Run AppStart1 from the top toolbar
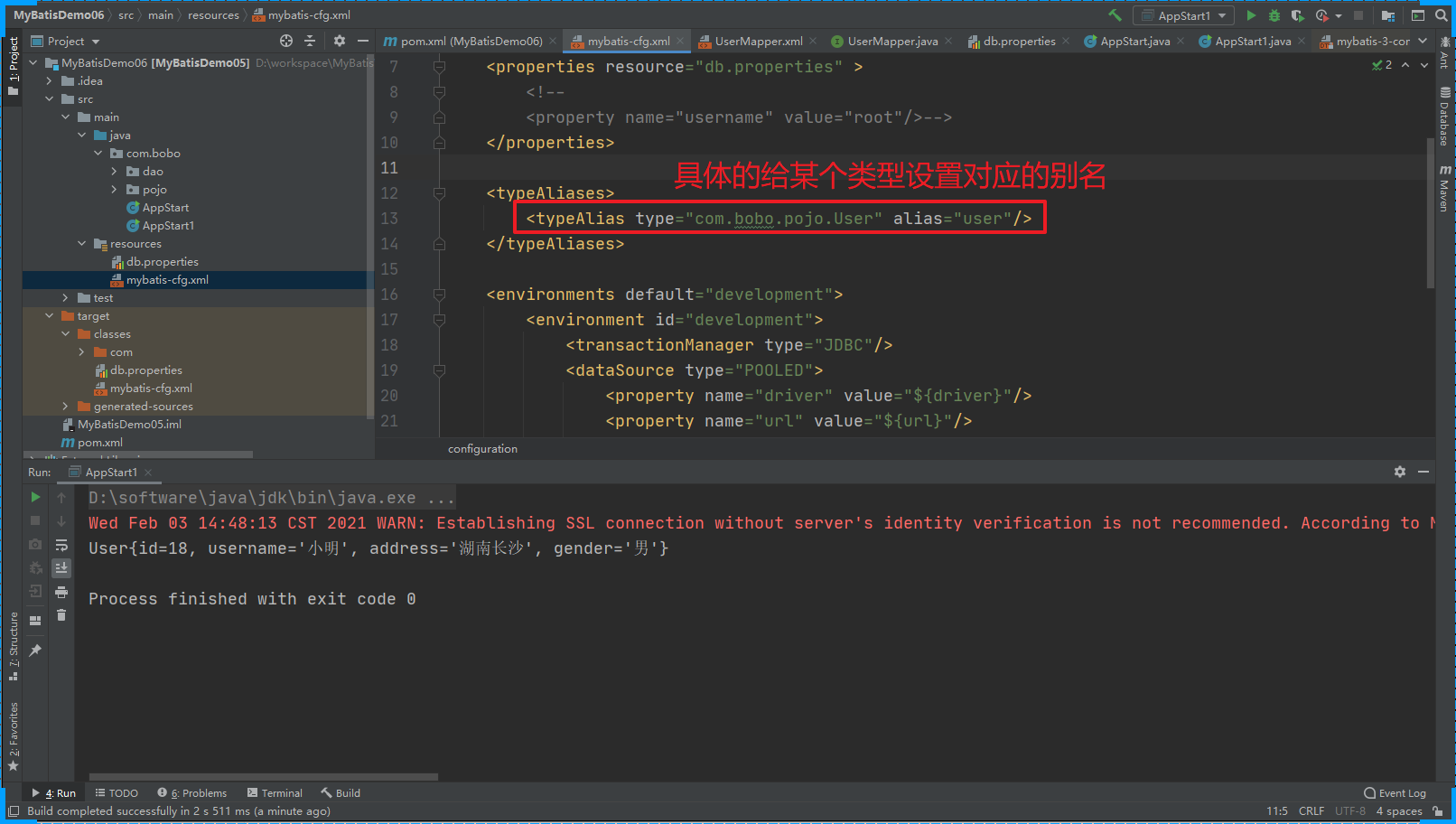This screenshot has width=1456, height=824. pos(1251,15)
